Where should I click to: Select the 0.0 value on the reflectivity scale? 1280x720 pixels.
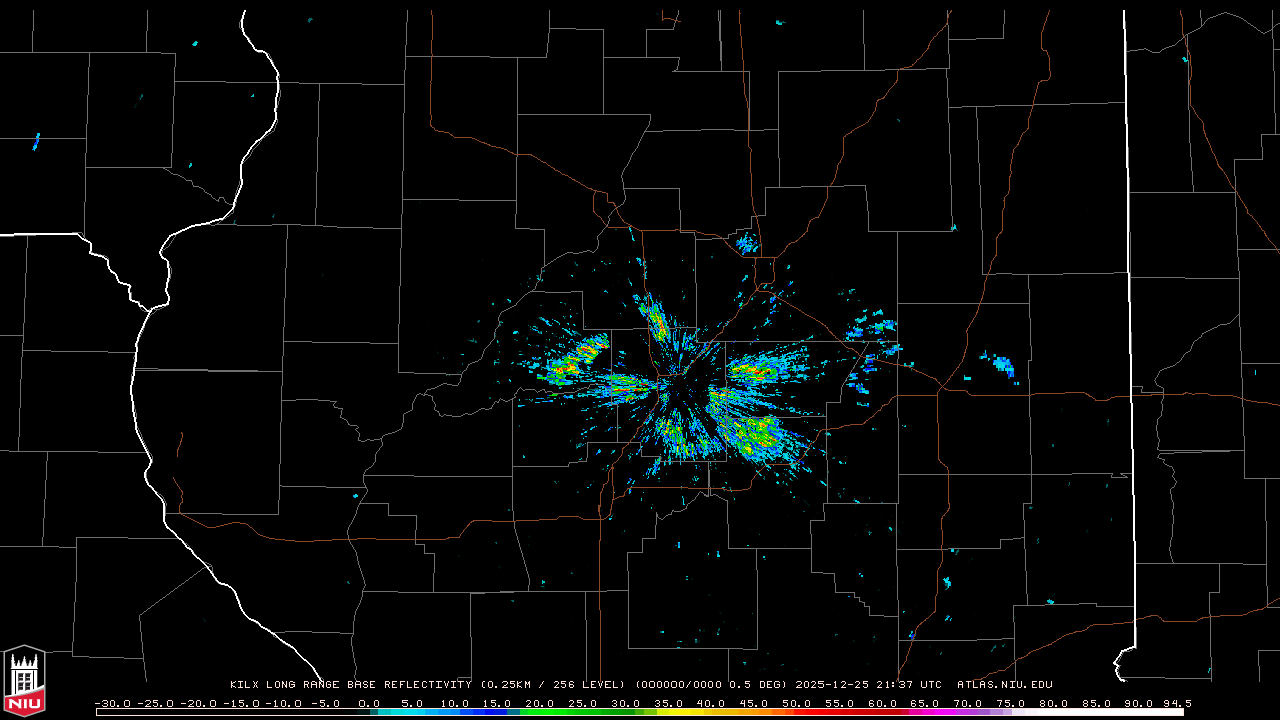click(369, 703)
